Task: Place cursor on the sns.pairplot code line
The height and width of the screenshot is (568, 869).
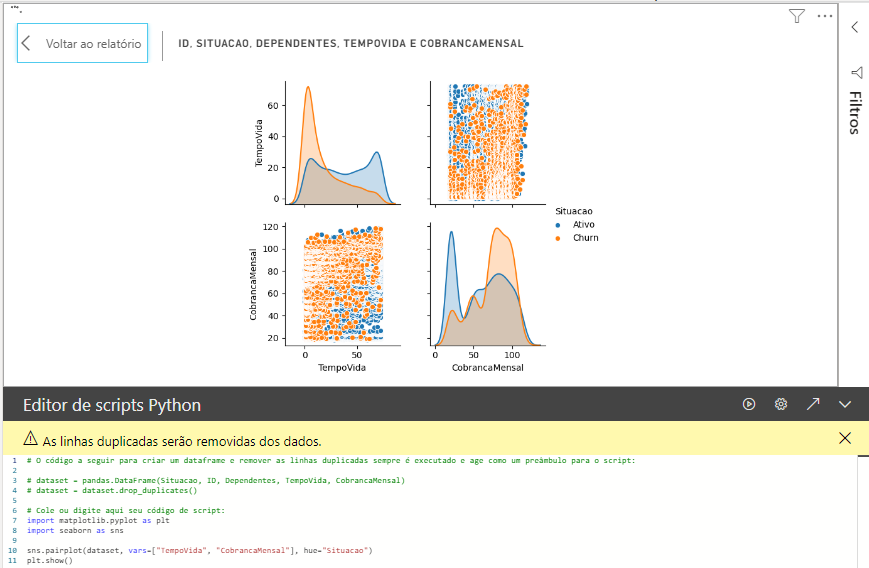Action: 200,550
